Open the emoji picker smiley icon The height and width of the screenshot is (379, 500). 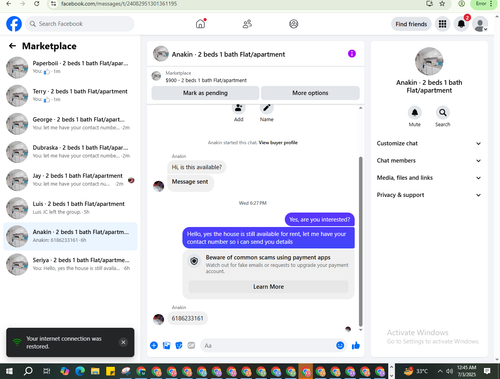pyautogui.click(x=340, y=345)
